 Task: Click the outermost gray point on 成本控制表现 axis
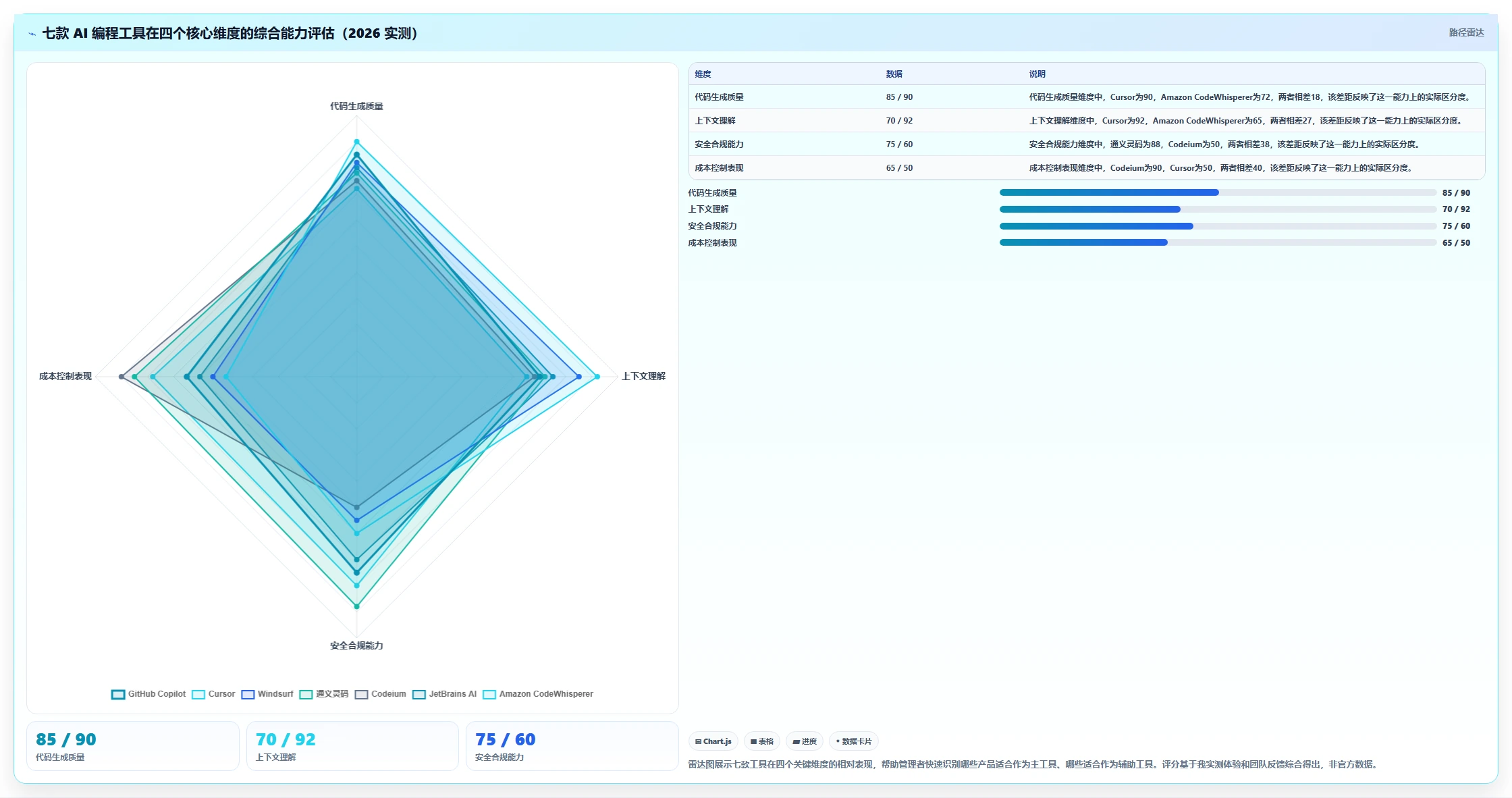tap(122, 377)
